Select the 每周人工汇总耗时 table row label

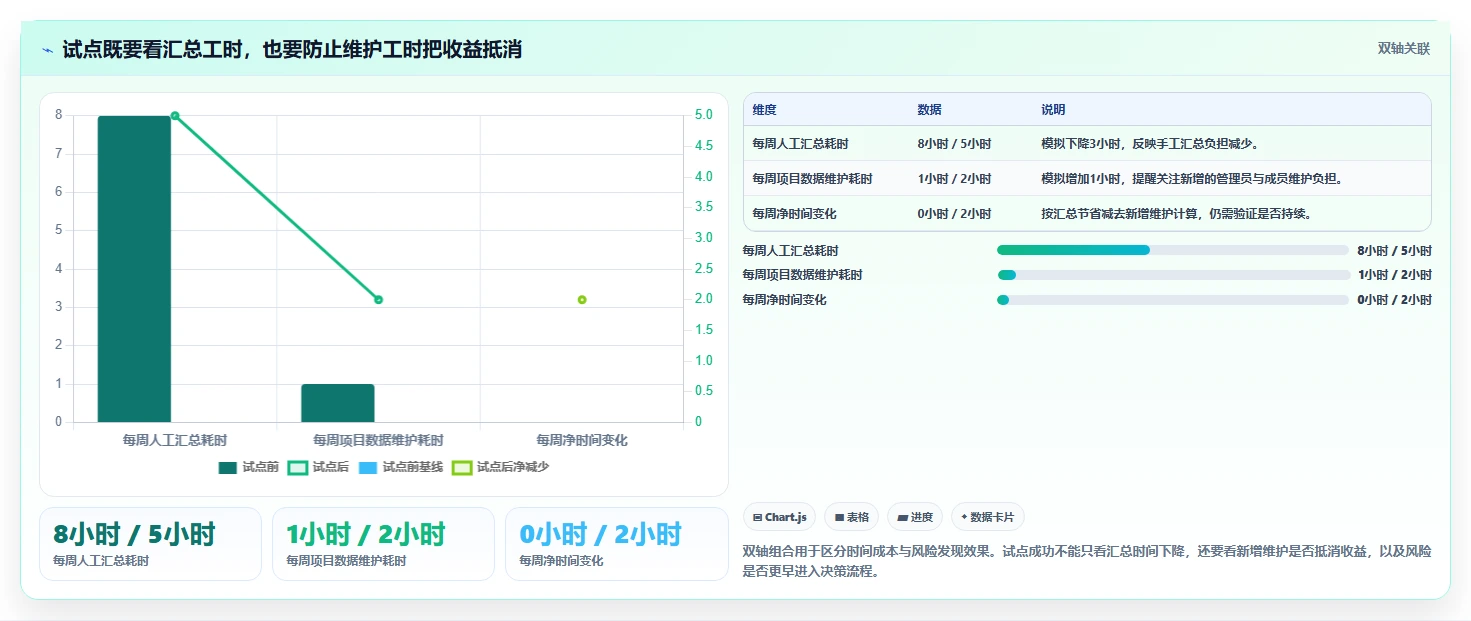pyautogui.click(x=801, y=144)
